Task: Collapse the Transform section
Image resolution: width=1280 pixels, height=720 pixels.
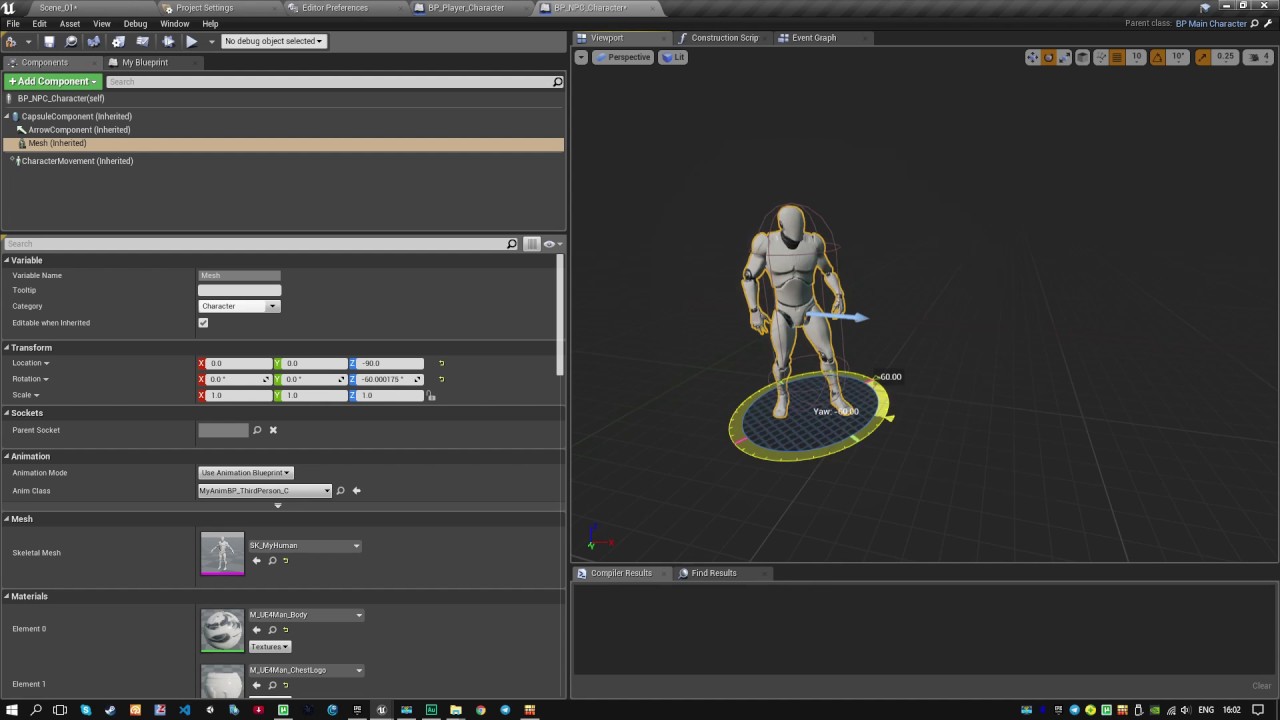Action: [x=6, y=348]
